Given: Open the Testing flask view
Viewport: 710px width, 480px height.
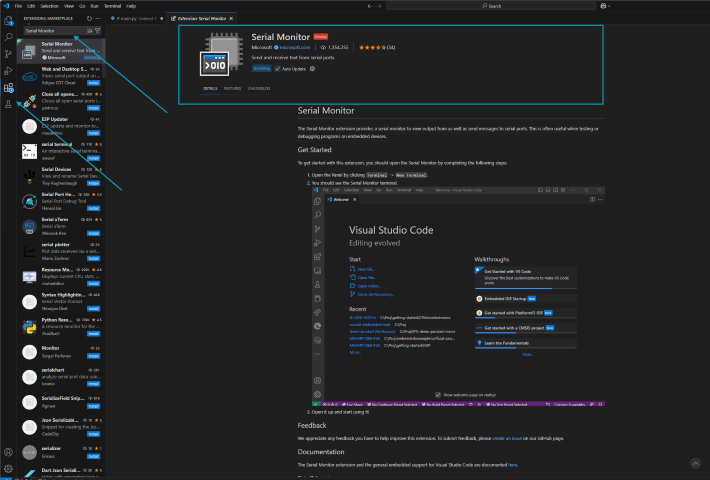Looking at the screenshot, I should coord(8,104).
